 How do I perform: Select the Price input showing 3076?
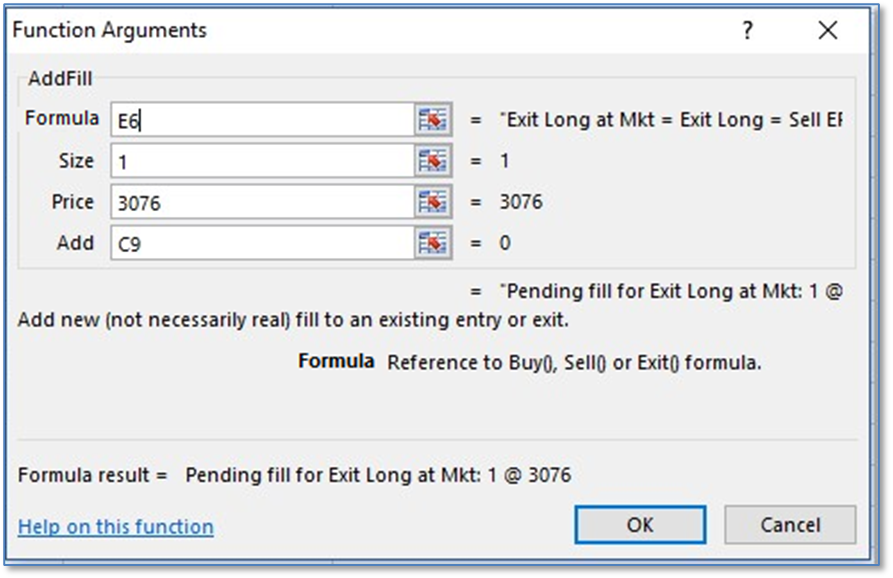[262, 203]
